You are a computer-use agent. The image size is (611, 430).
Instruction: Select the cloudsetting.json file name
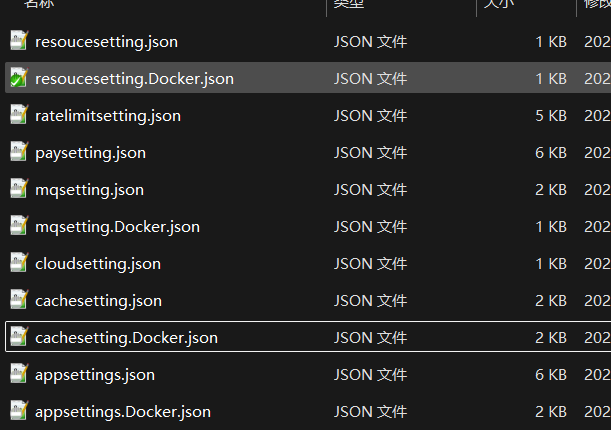[98, 264]
